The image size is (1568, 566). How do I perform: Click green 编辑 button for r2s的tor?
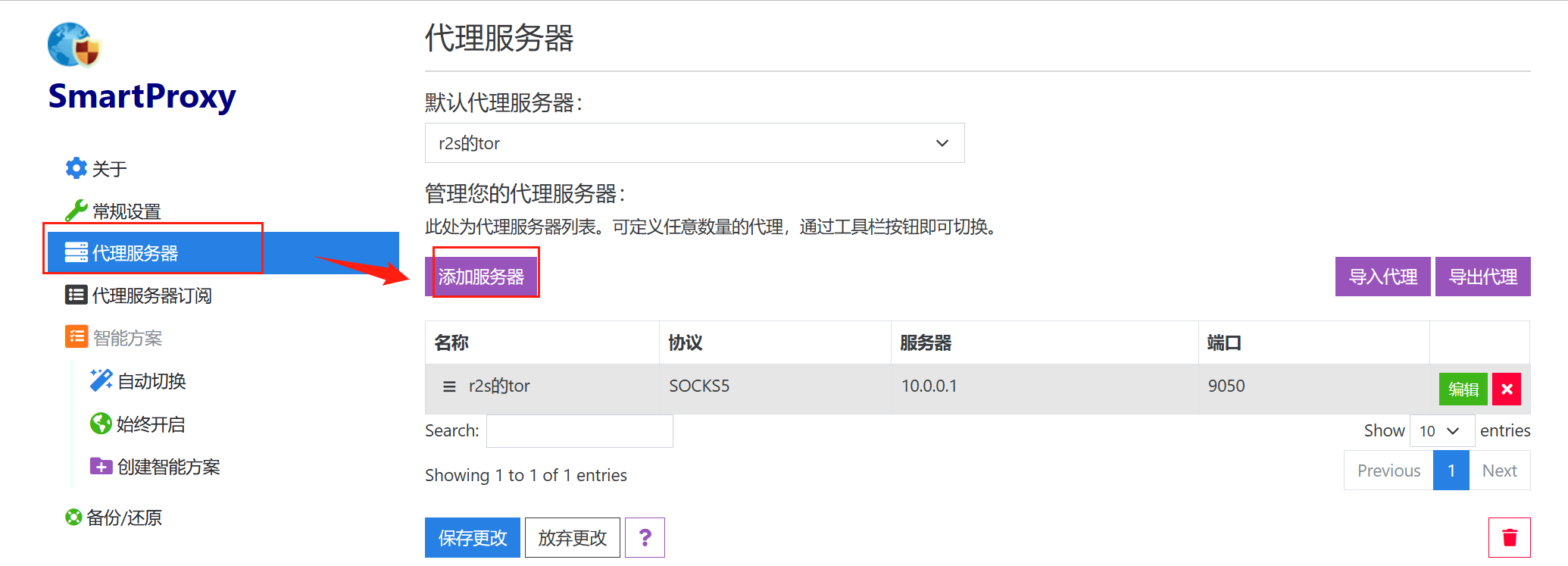point(1463,389)
